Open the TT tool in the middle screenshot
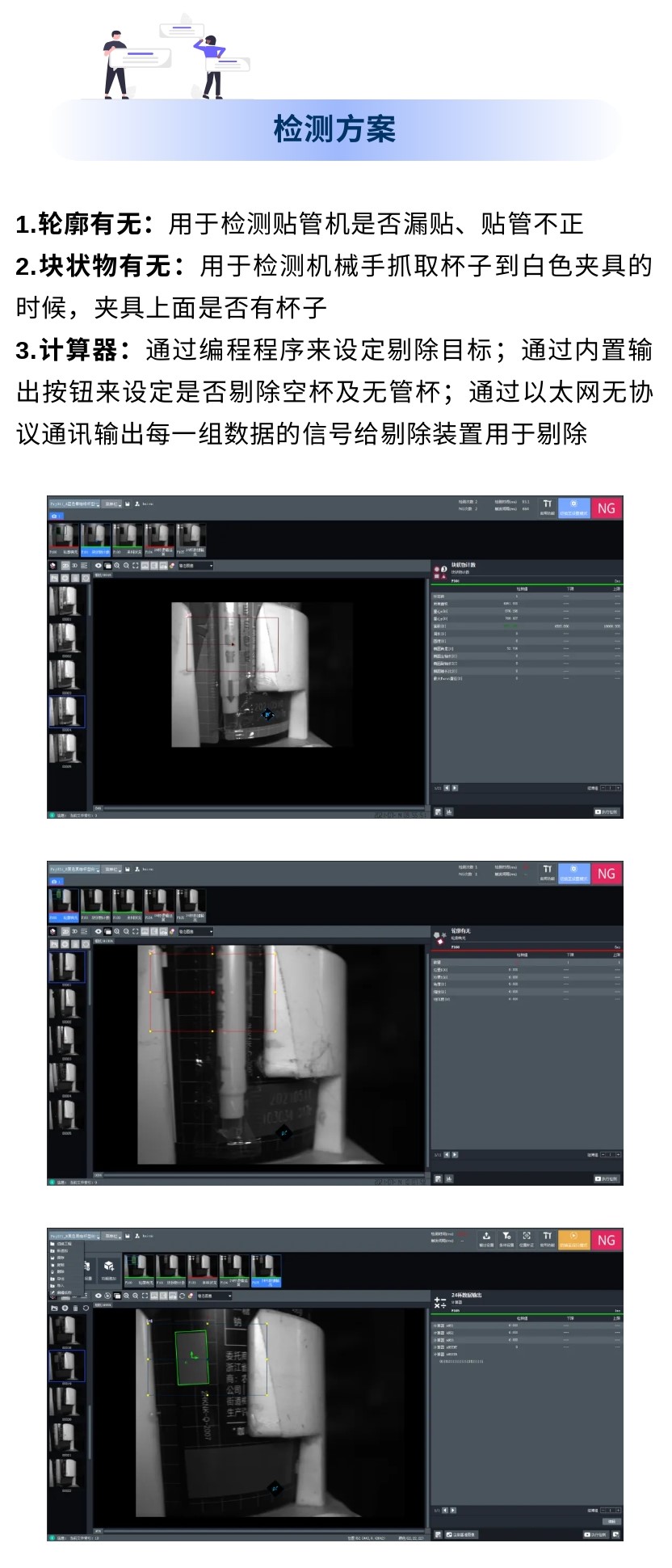The image size is (672, 1568). pyautogui.click(x=547, y=872)
